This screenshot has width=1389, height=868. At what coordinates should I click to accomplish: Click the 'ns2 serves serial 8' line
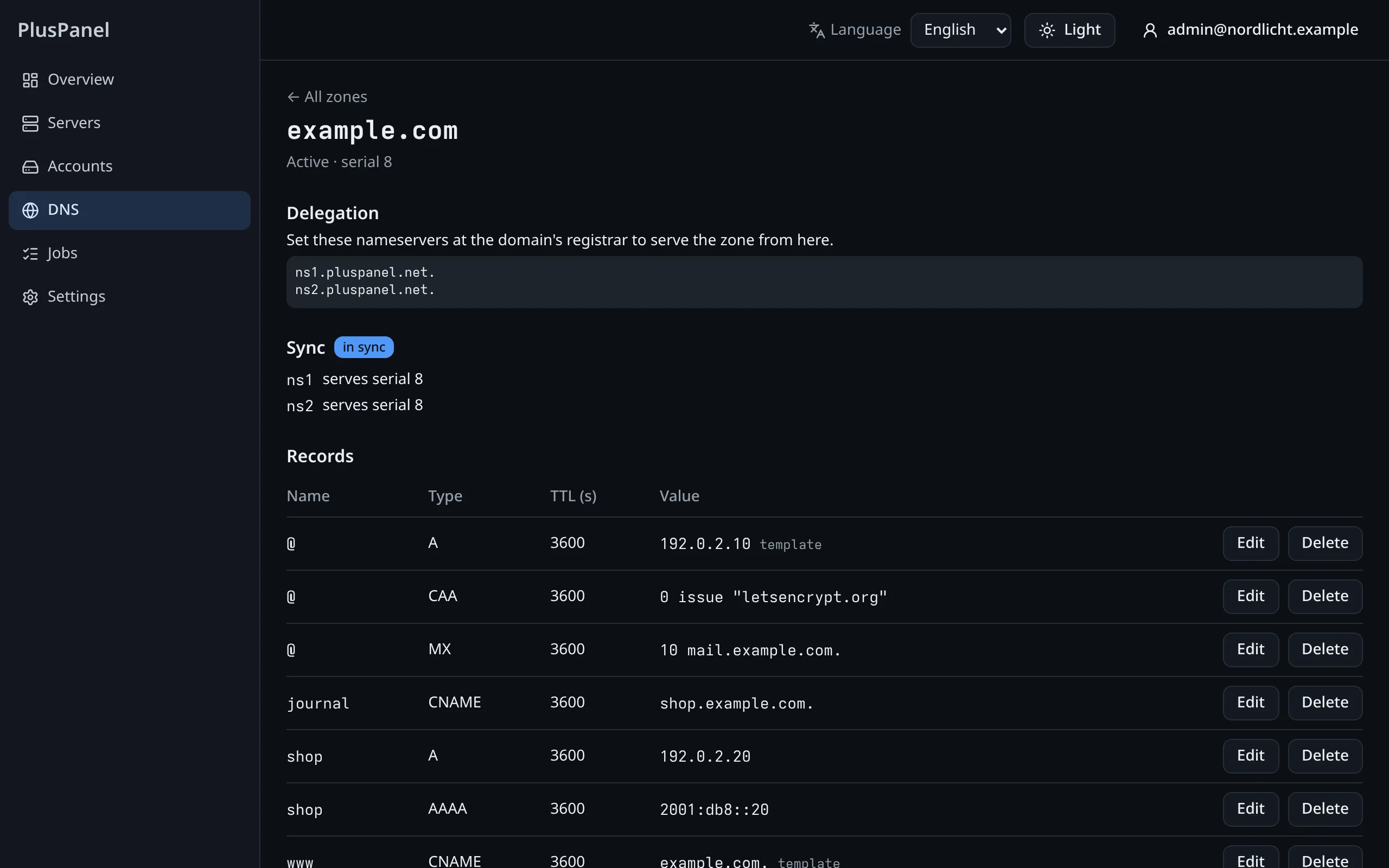355,405
